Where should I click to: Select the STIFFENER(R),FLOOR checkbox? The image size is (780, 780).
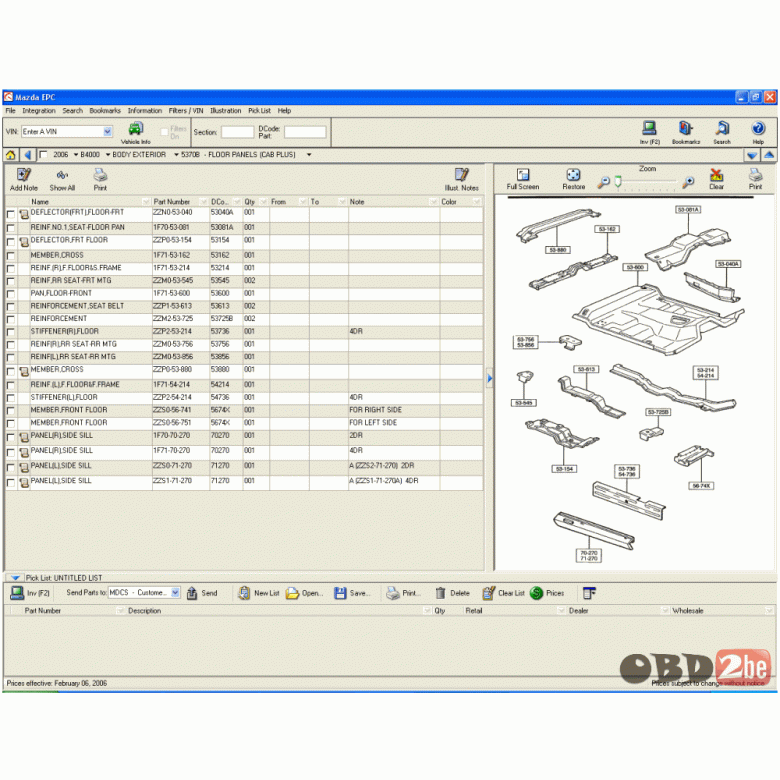point(10,332)
